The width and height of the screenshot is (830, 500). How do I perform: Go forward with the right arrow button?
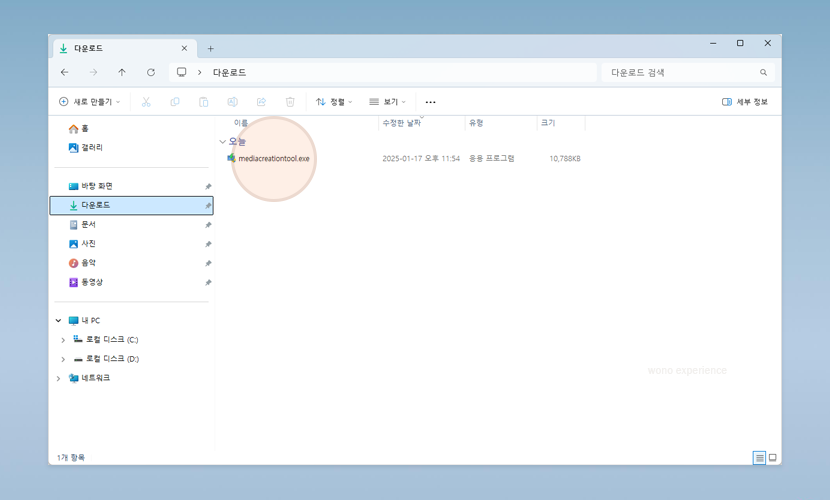pos(93,72)
